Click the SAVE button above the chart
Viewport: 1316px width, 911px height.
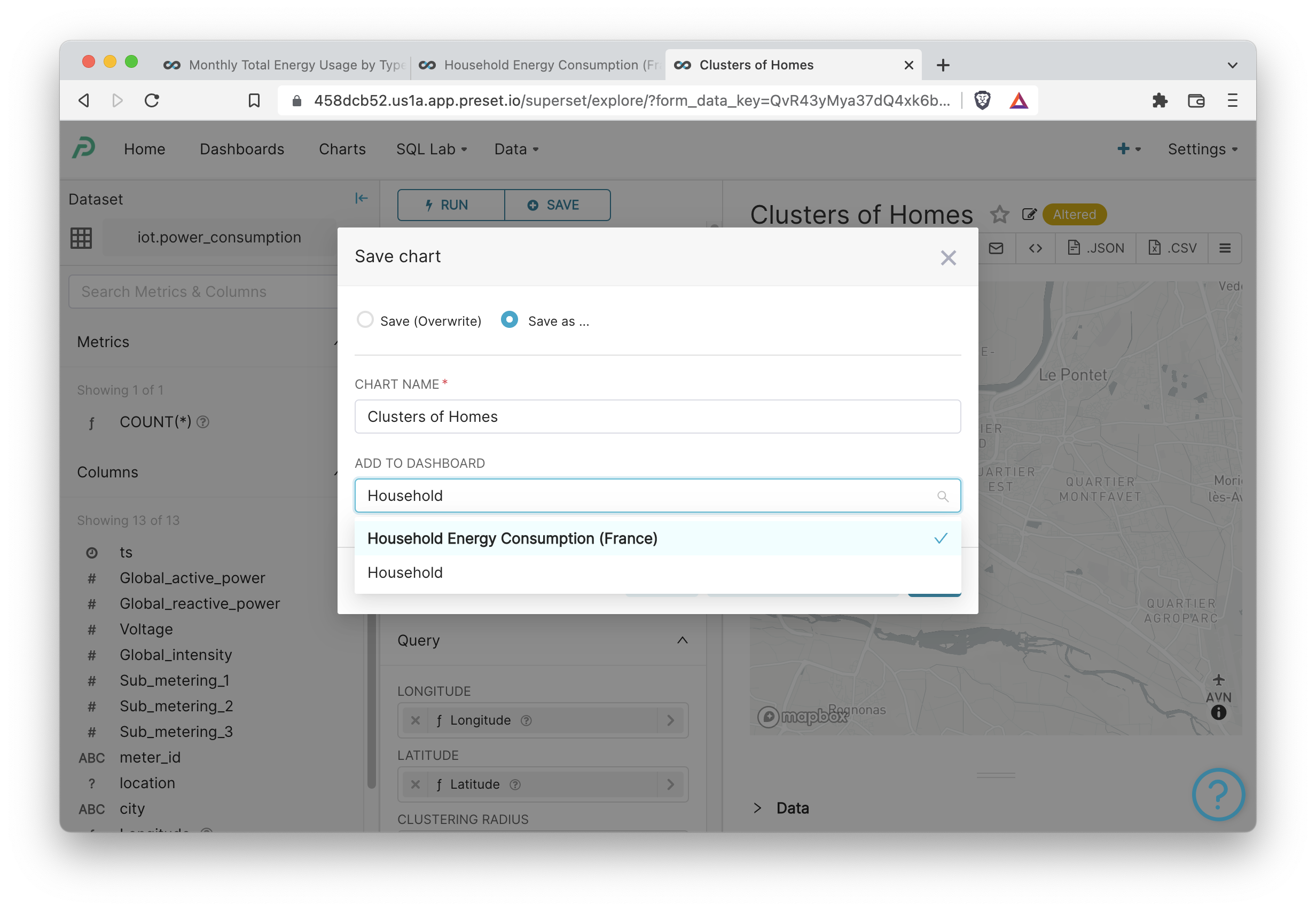click(x=557, y=205)
